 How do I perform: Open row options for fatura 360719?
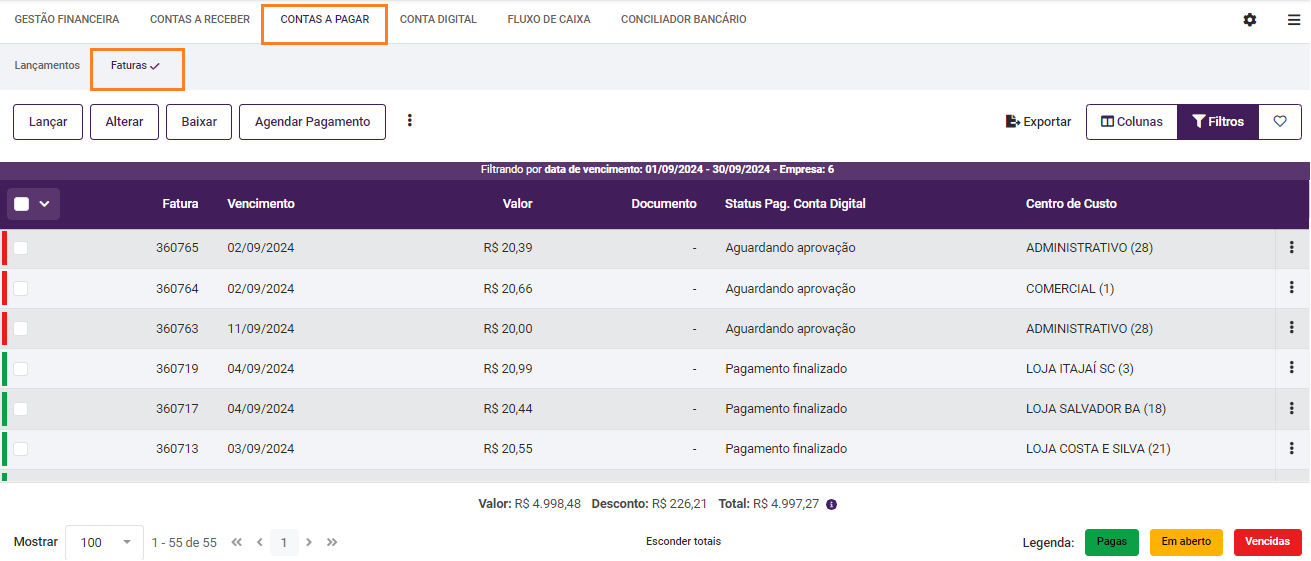point(1292,368)
